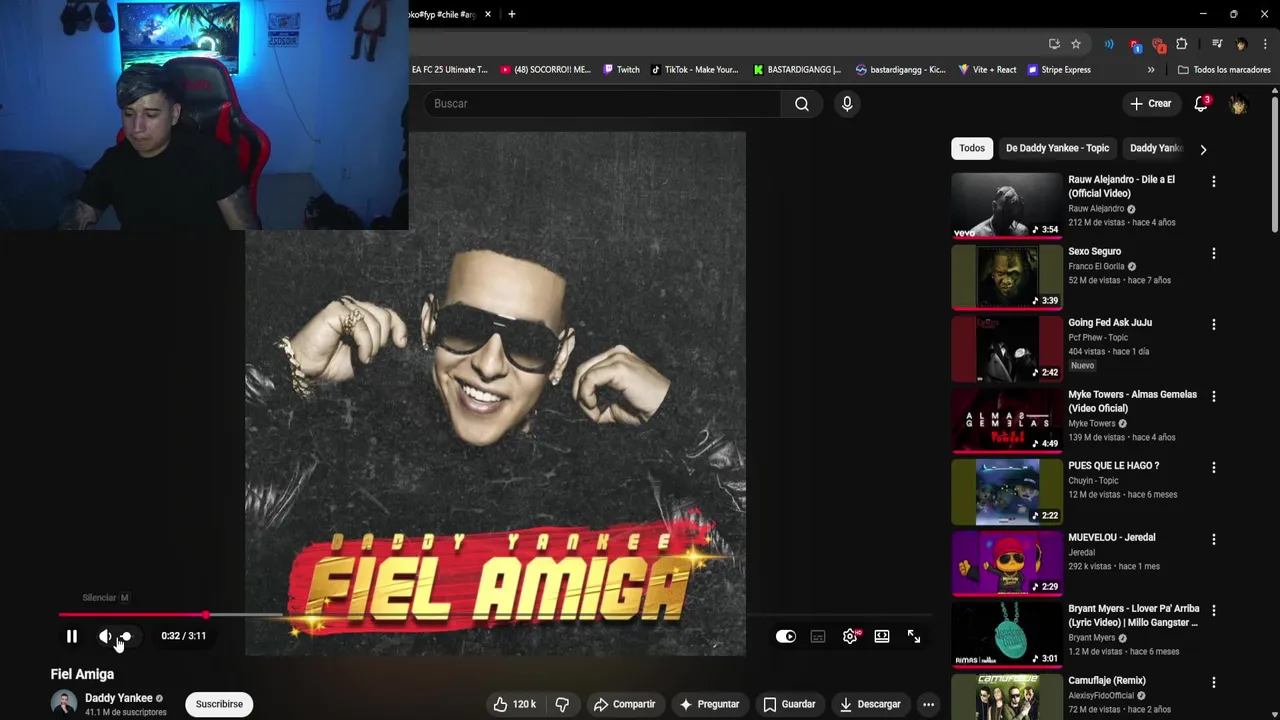Image resolution: width=1280 pixels, height=720 pixels.
Task: Open the 'TikTok - Make Your...' bookmark
Action: 694,70
